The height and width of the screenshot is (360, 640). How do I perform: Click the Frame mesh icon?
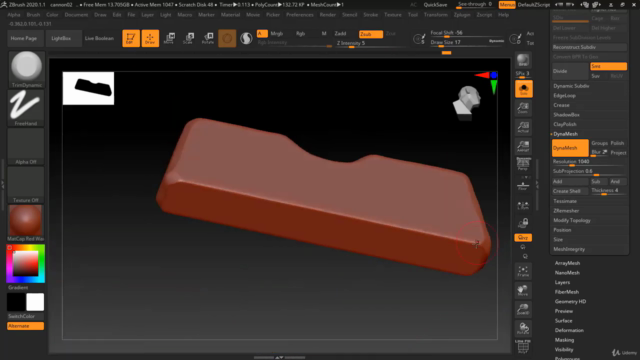523,271
